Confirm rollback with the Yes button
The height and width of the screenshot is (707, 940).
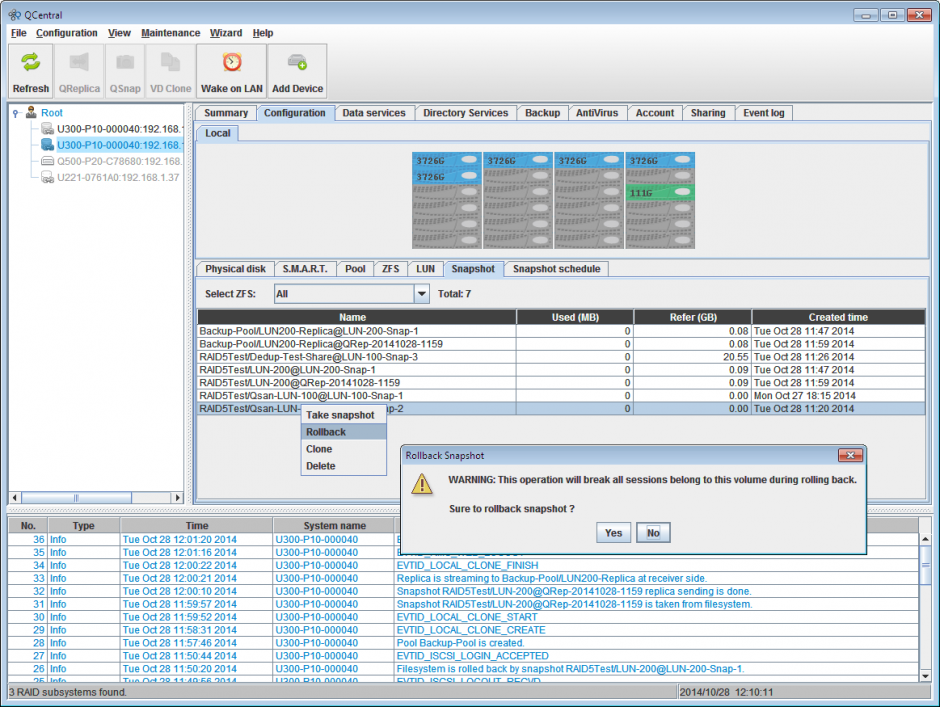click(x=613, y=532)
